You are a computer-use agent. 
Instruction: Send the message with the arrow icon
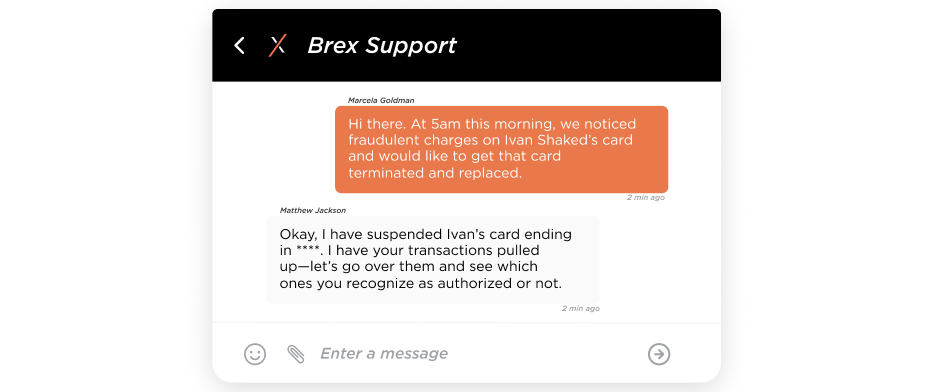pyautogui.click(x=659, y=354)
